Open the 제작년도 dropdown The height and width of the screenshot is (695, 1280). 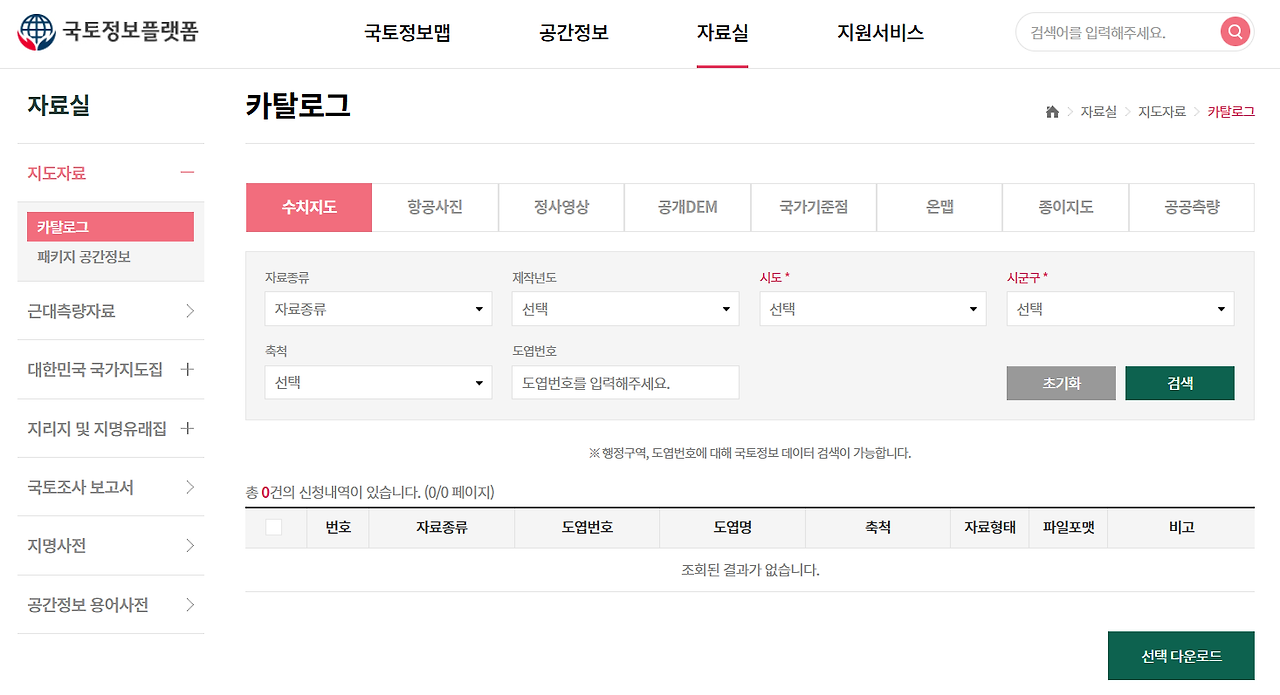pos(625,309)
